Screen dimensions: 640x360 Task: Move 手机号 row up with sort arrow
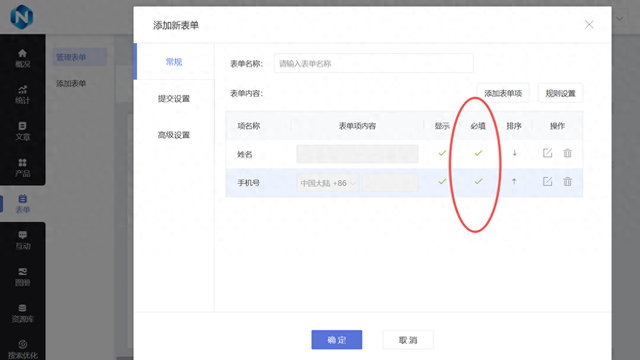(514, 182)
